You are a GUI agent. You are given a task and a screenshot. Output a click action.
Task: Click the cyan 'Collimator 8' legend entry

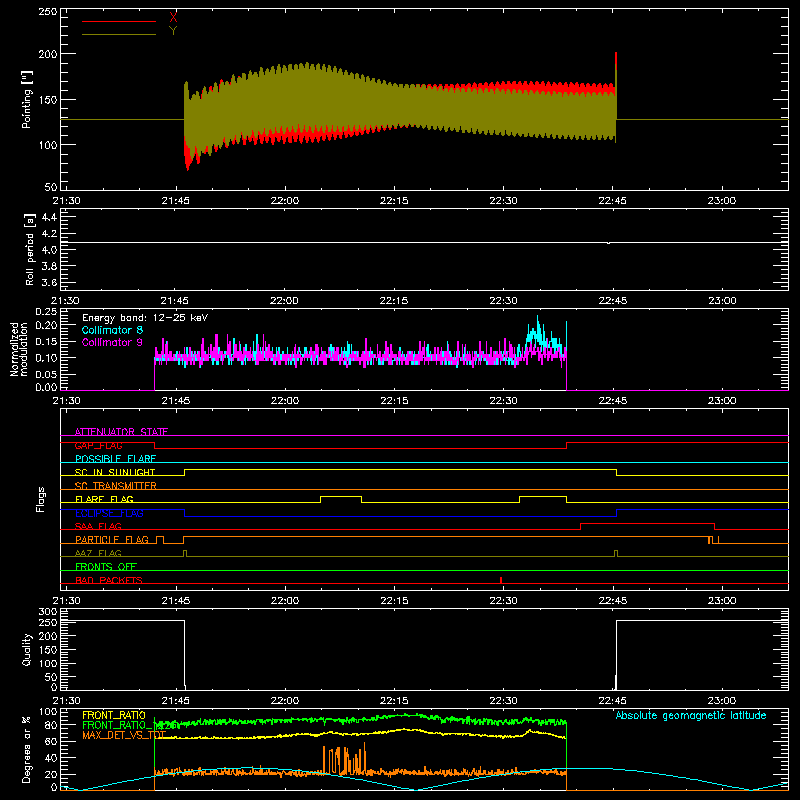112,330
